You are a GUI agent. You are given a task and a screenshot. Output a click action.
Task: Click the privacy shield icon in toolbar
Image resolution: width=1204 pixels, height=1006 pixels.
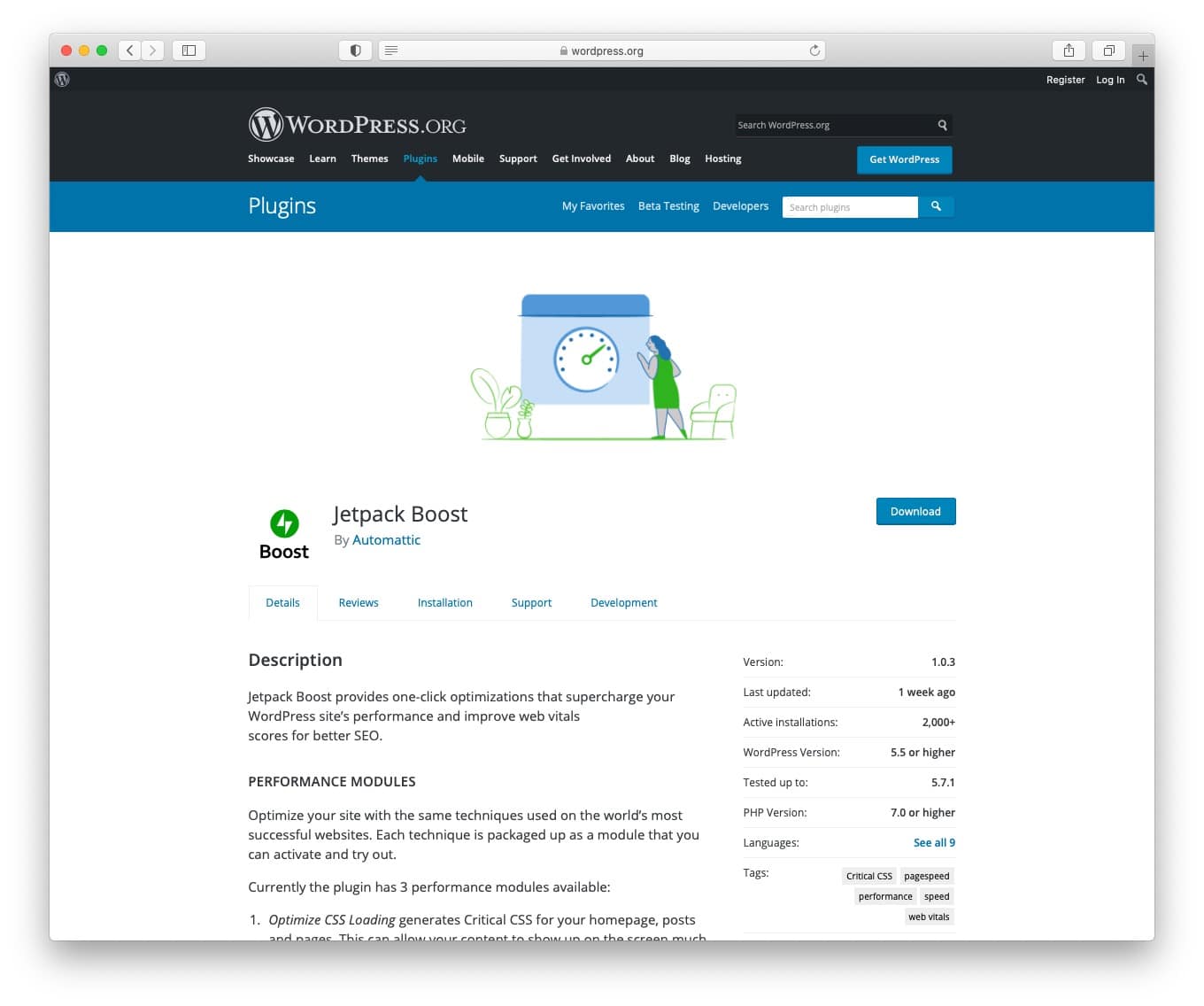[355, 50]
